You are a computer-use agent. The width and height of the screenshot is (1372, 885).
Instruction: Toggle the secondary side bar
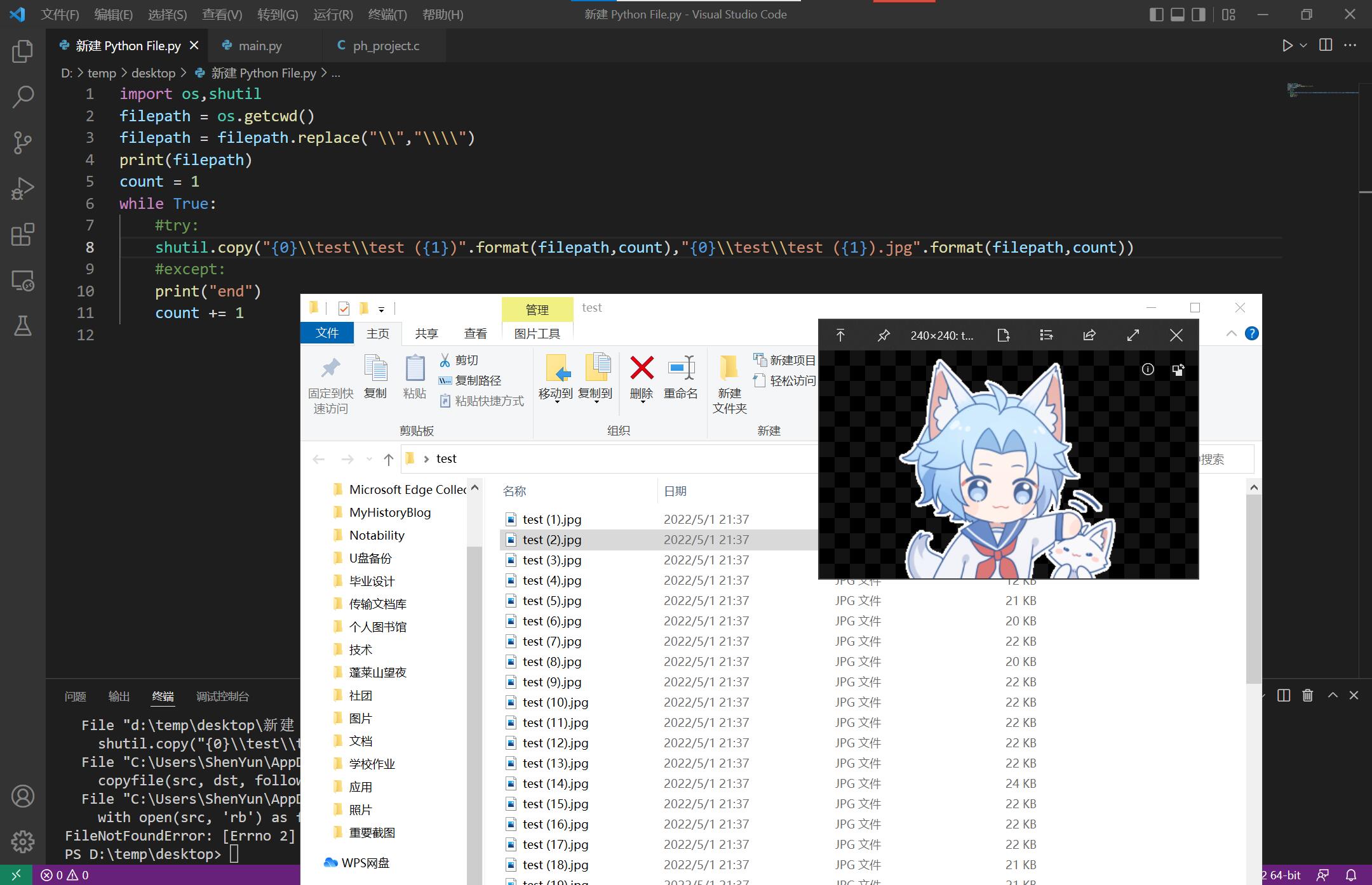[1199, 15]
